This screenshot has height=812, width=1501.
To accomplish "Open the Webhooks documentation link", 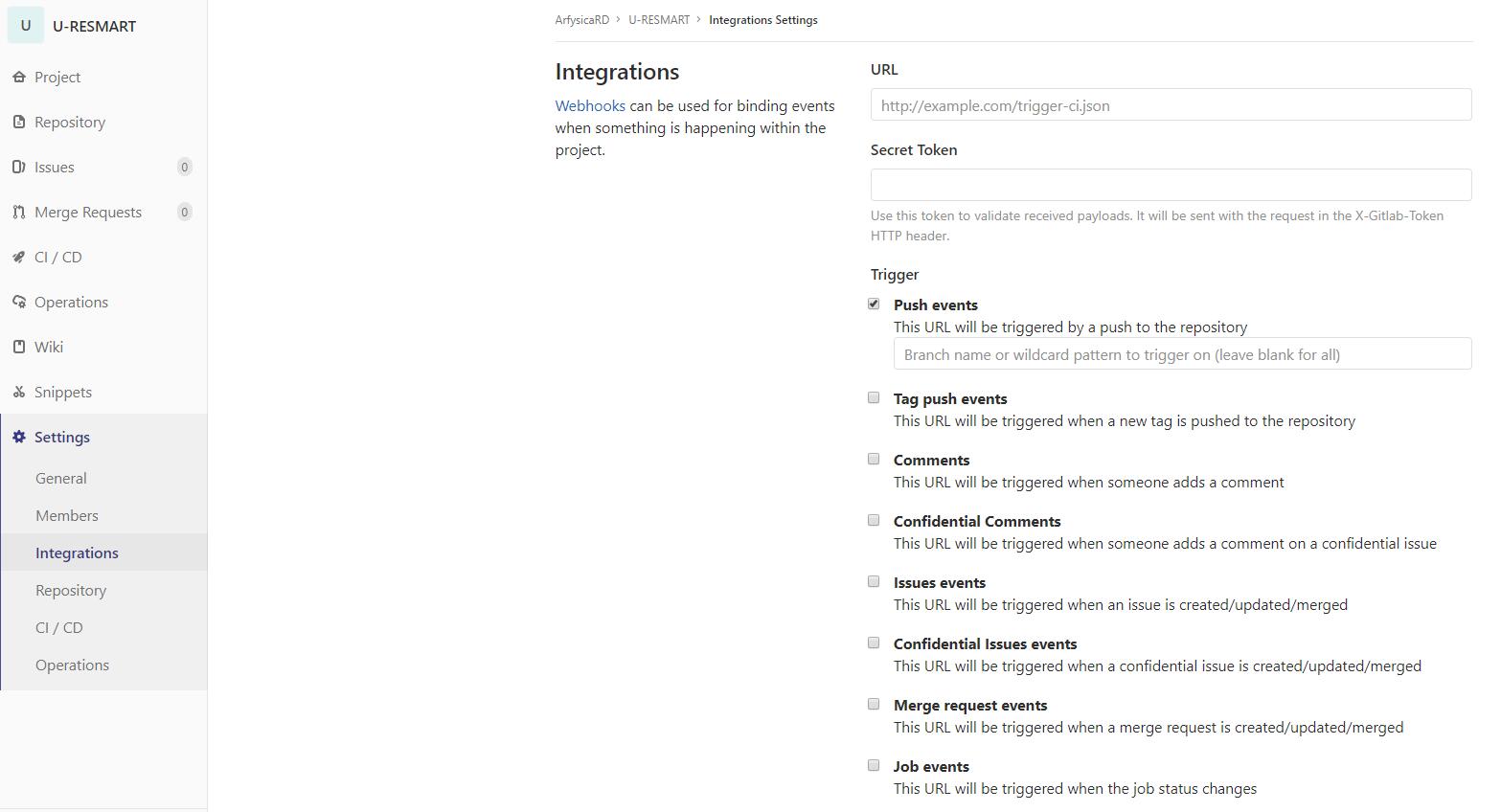I will click(590, 106).
